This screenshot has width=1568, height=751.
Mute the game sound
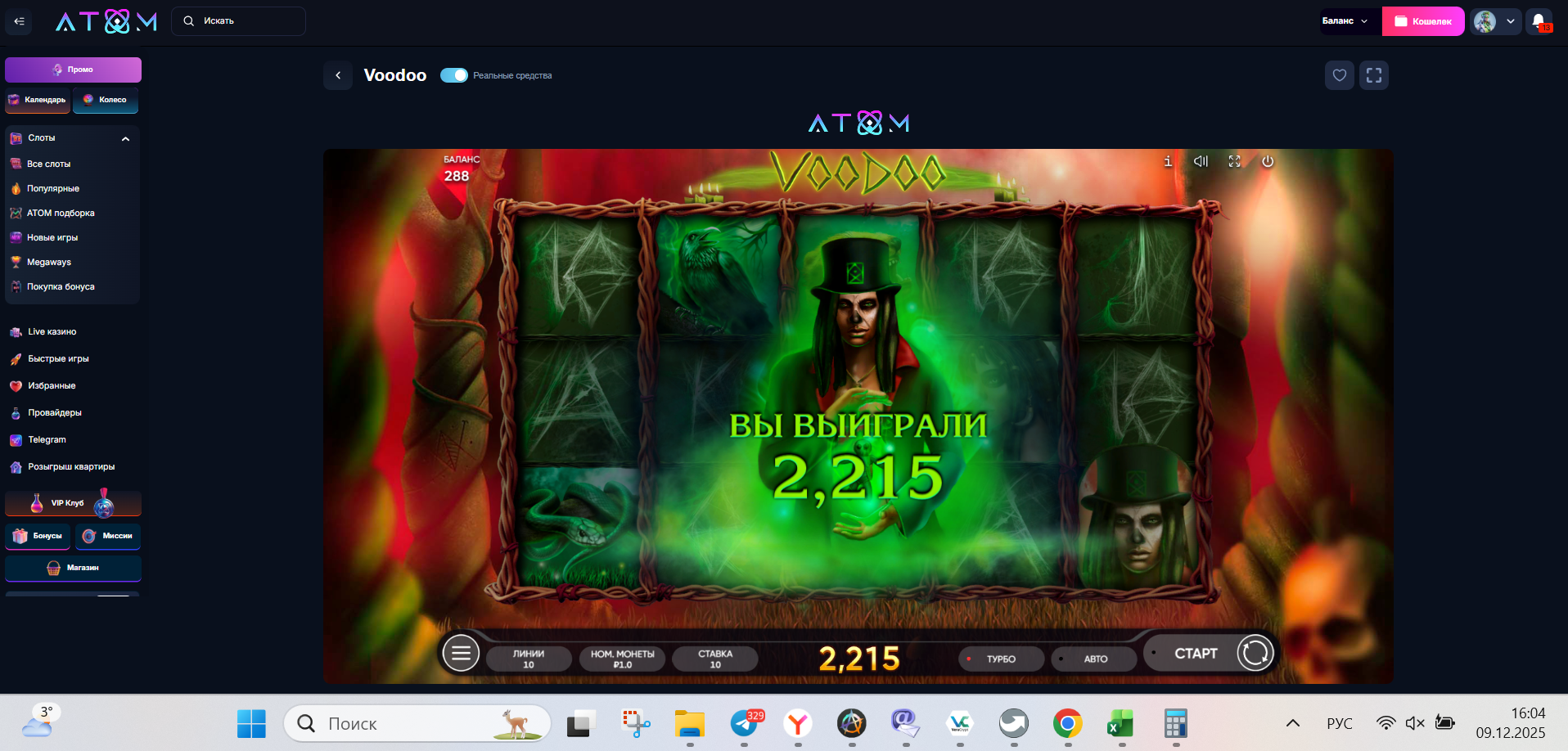point(1201,161)
